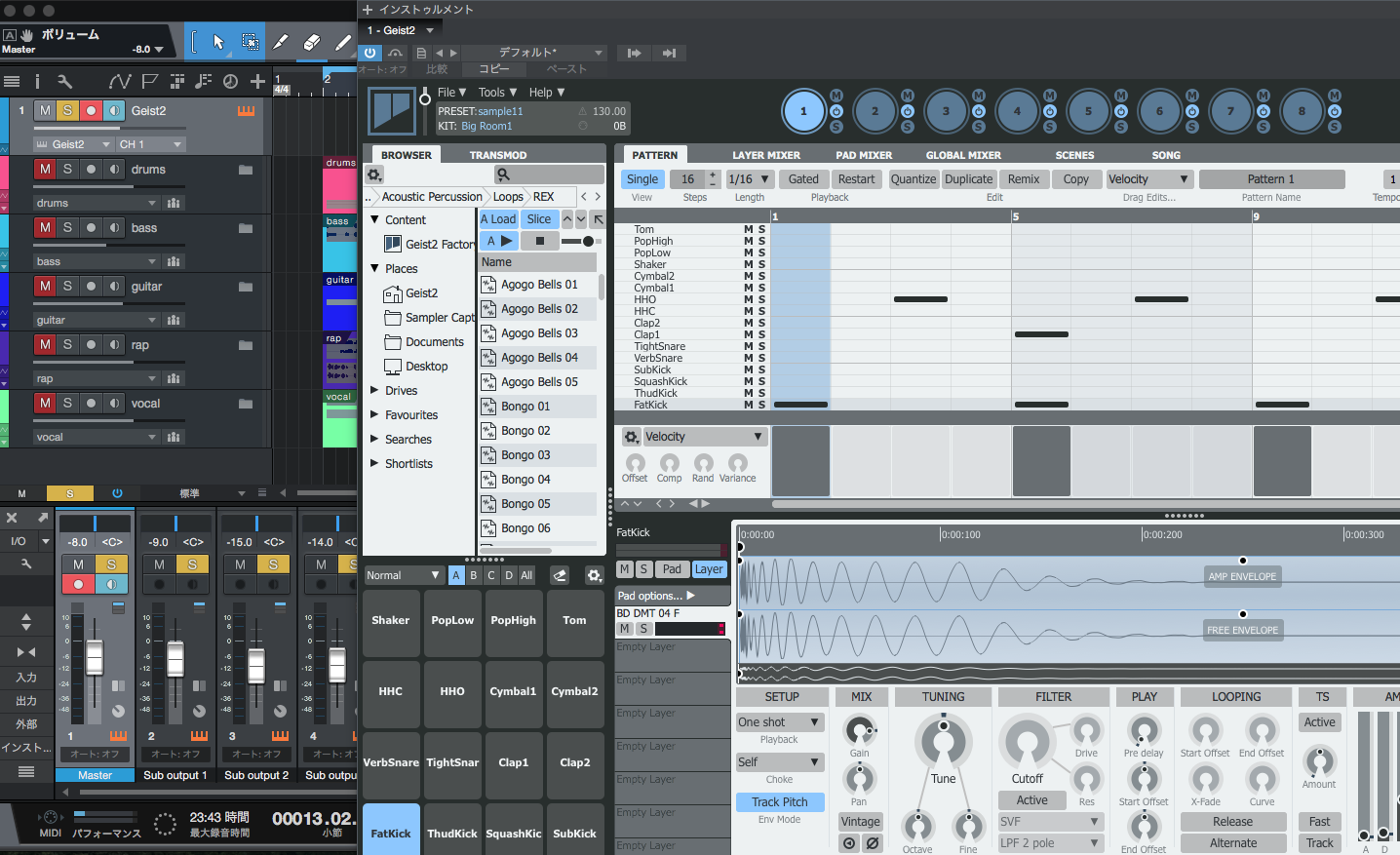Stop the browser sample preview
1400x855 pixels.
[540, 241]
